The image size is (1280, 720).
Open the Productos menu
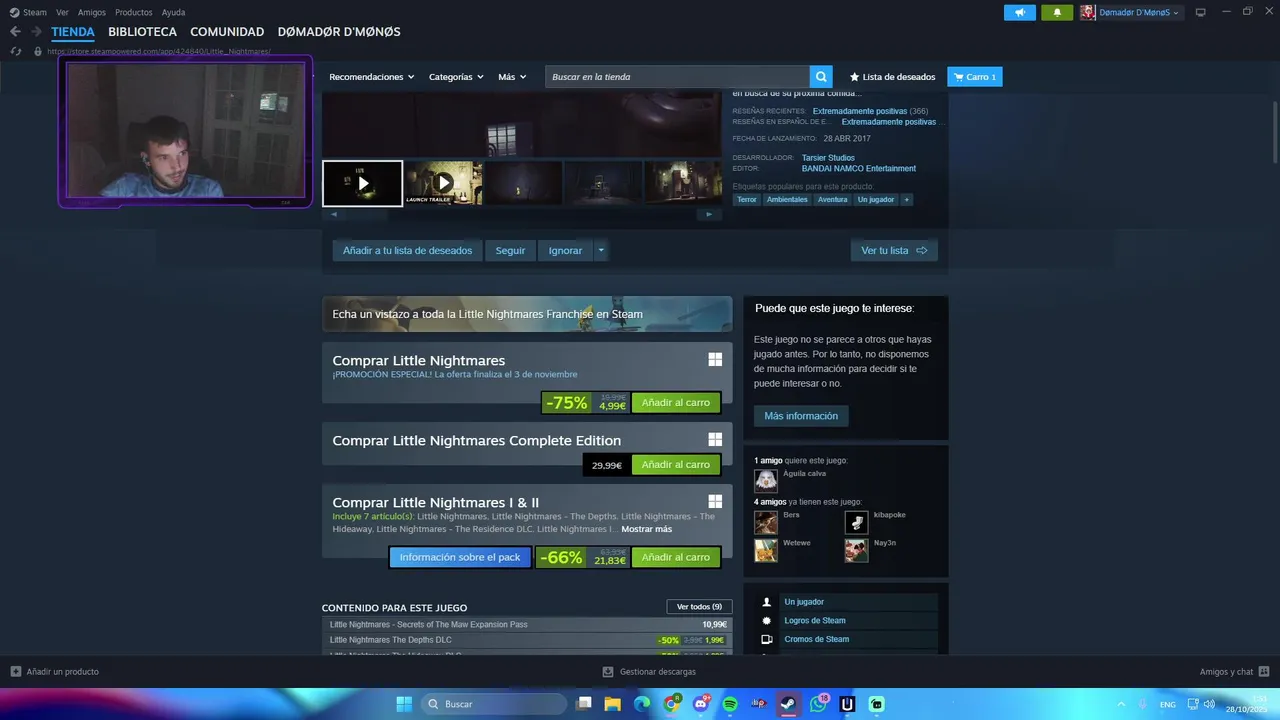pos(134,12)
